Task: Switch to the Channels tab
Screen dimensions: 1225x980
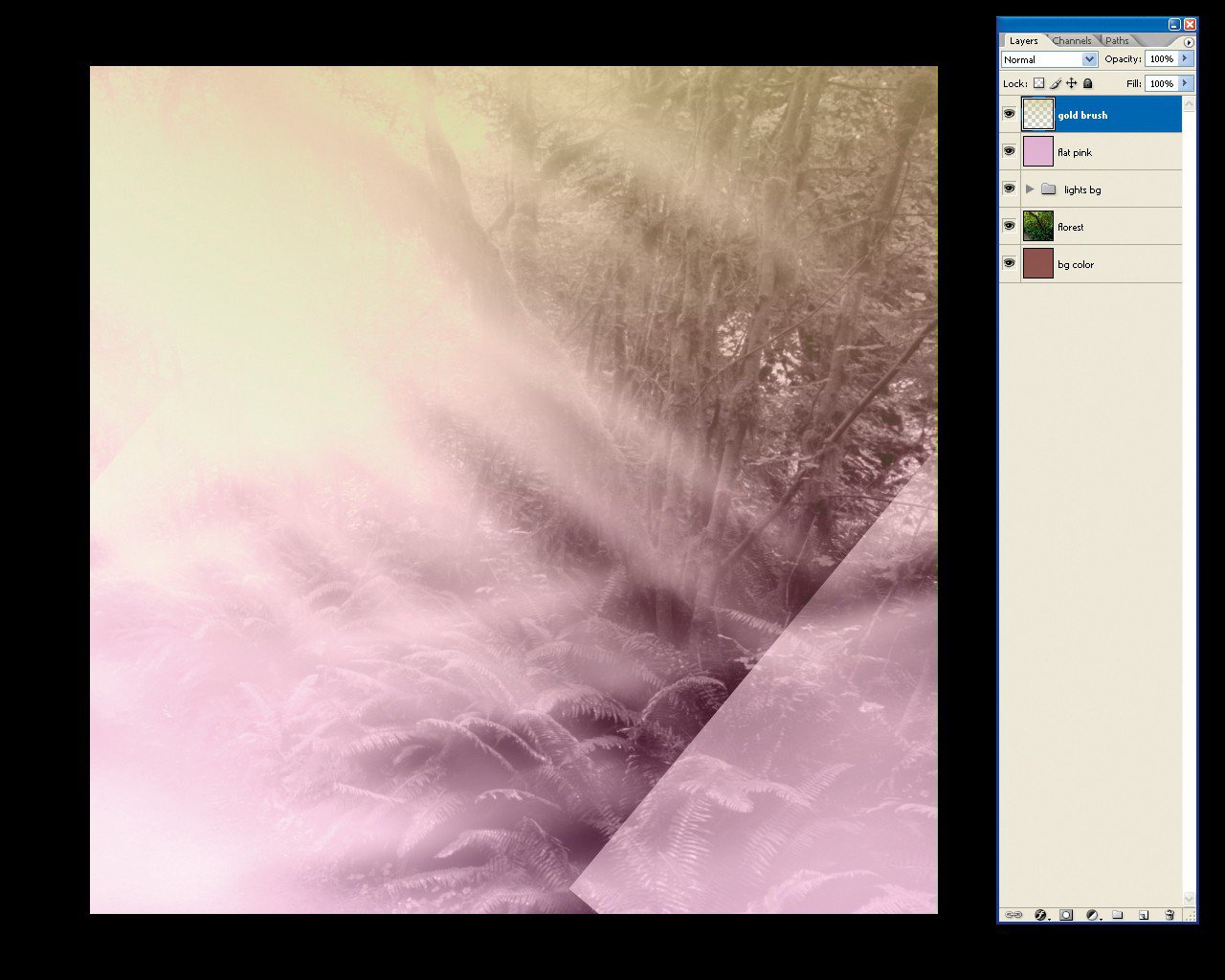Action: [1072, 41]
